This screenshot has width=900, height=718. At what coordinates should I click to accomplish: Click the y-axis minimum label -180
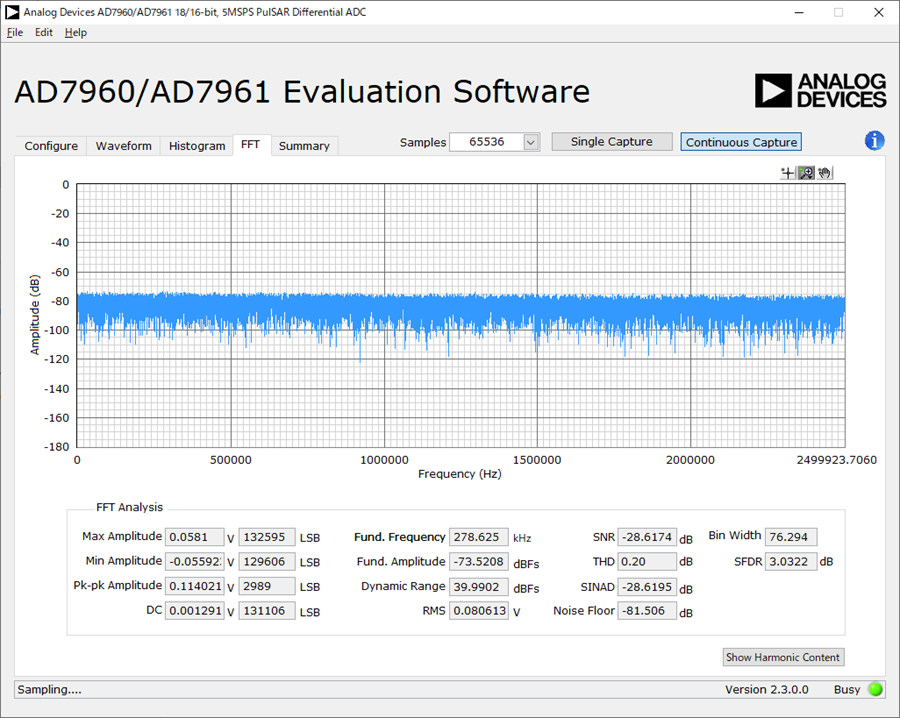[56, 447]
